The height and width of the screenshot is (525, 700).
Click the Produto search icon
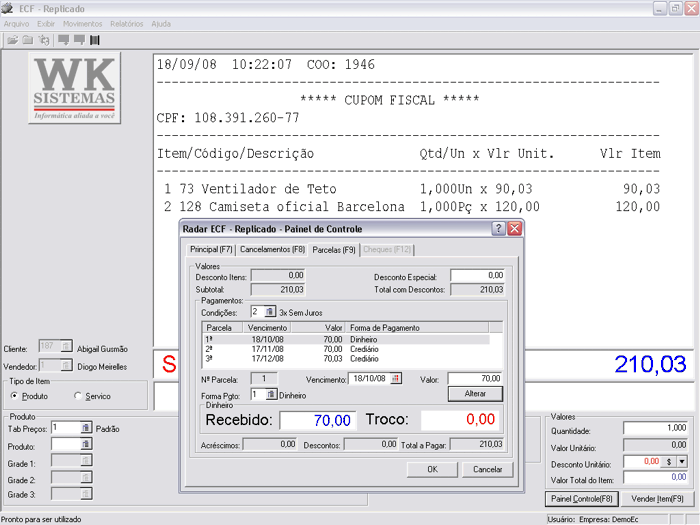86,444
